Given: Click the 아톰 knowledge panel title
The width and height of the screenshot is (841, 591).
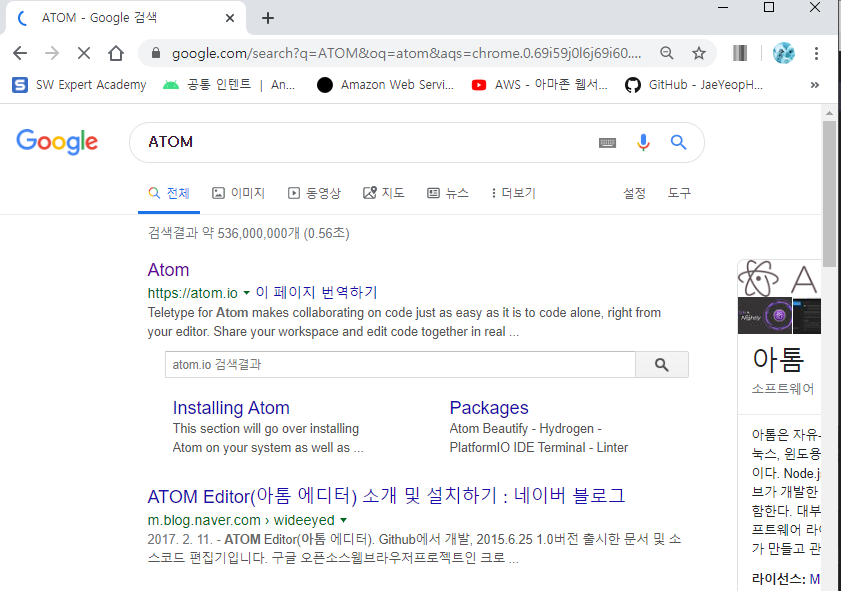Looking at the screenshot, I should point(778,360).
